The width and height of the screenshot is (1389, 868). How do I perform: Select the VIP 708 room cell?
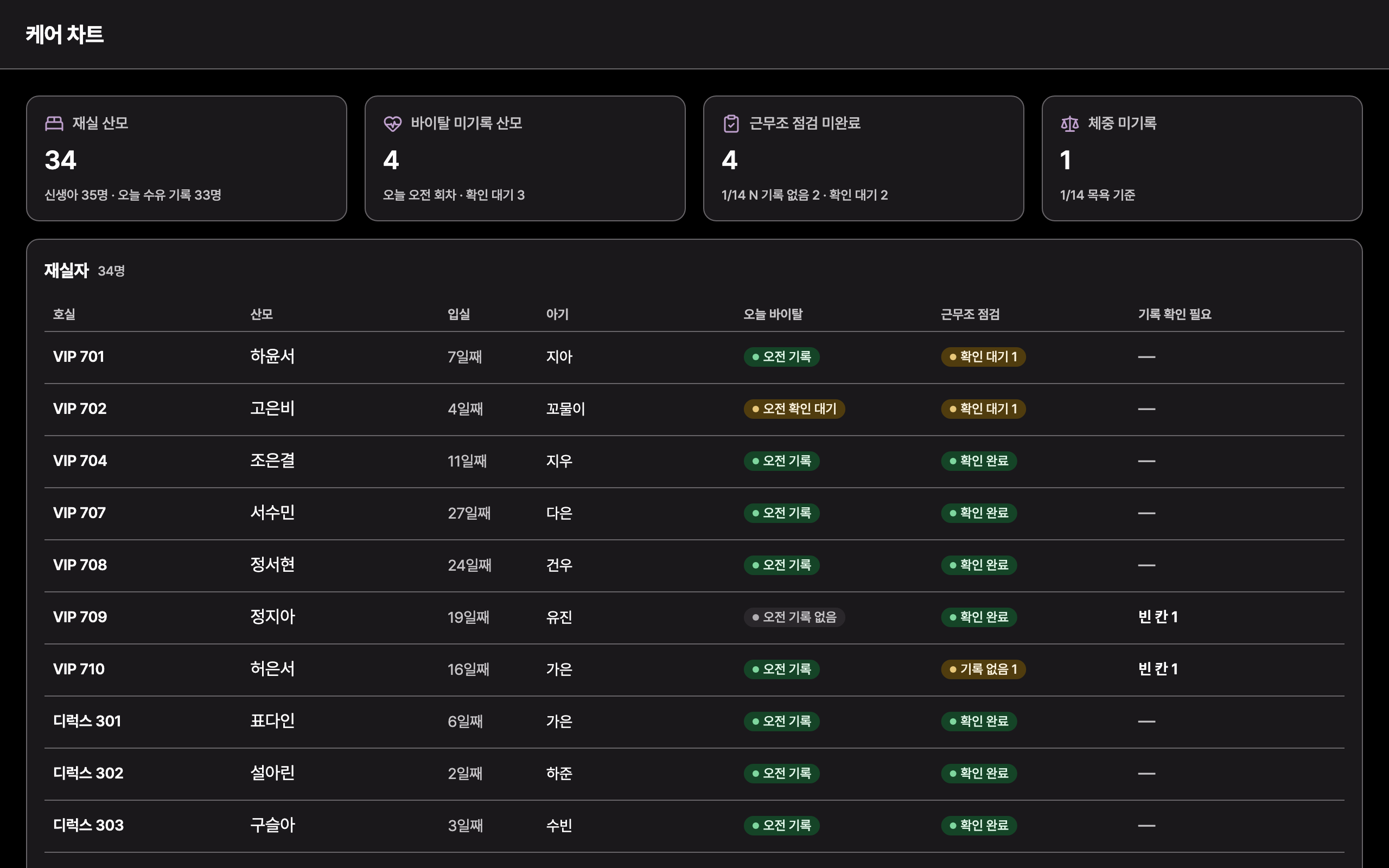click(x=80, y=565)
